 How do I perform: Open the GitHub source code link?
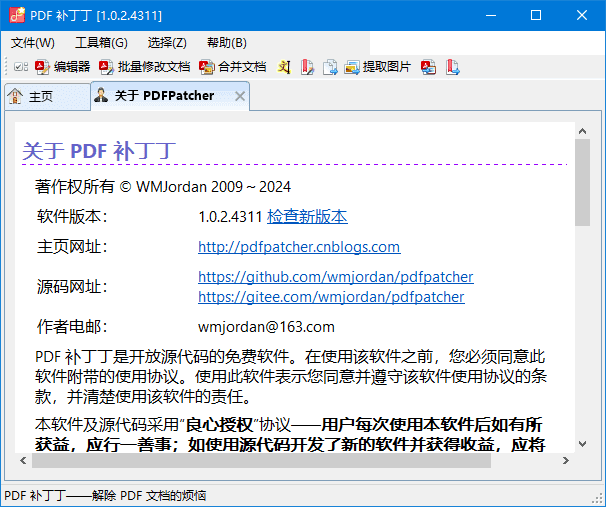[335, 277]
